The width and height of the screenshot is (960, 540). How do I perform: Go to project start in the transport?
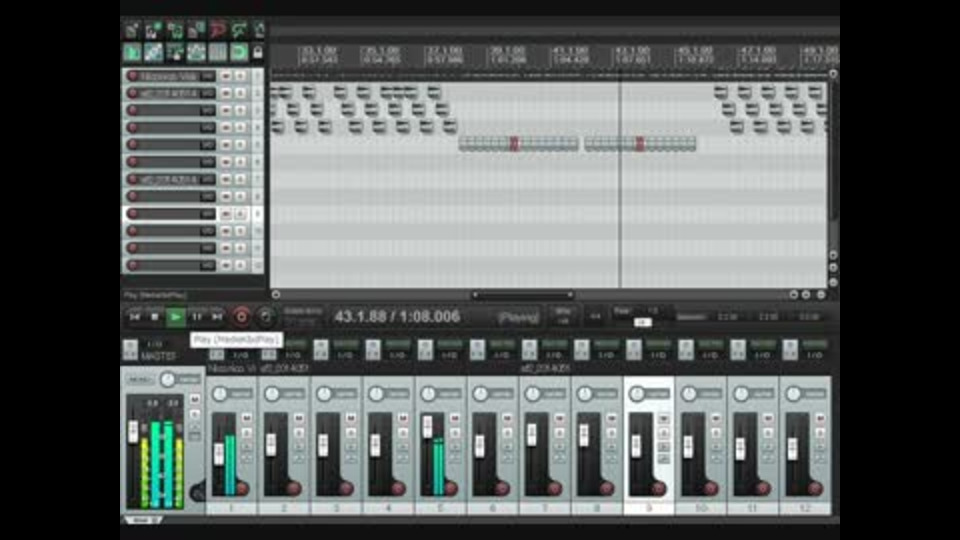click(135, 317)
